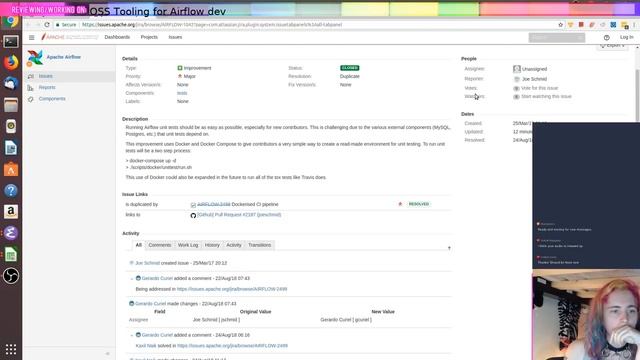Open the linked AIRFLOW-2499 duplicate issue
Image resolution: width=640 pixels, height=360 pixels.
tap(213, 204)
